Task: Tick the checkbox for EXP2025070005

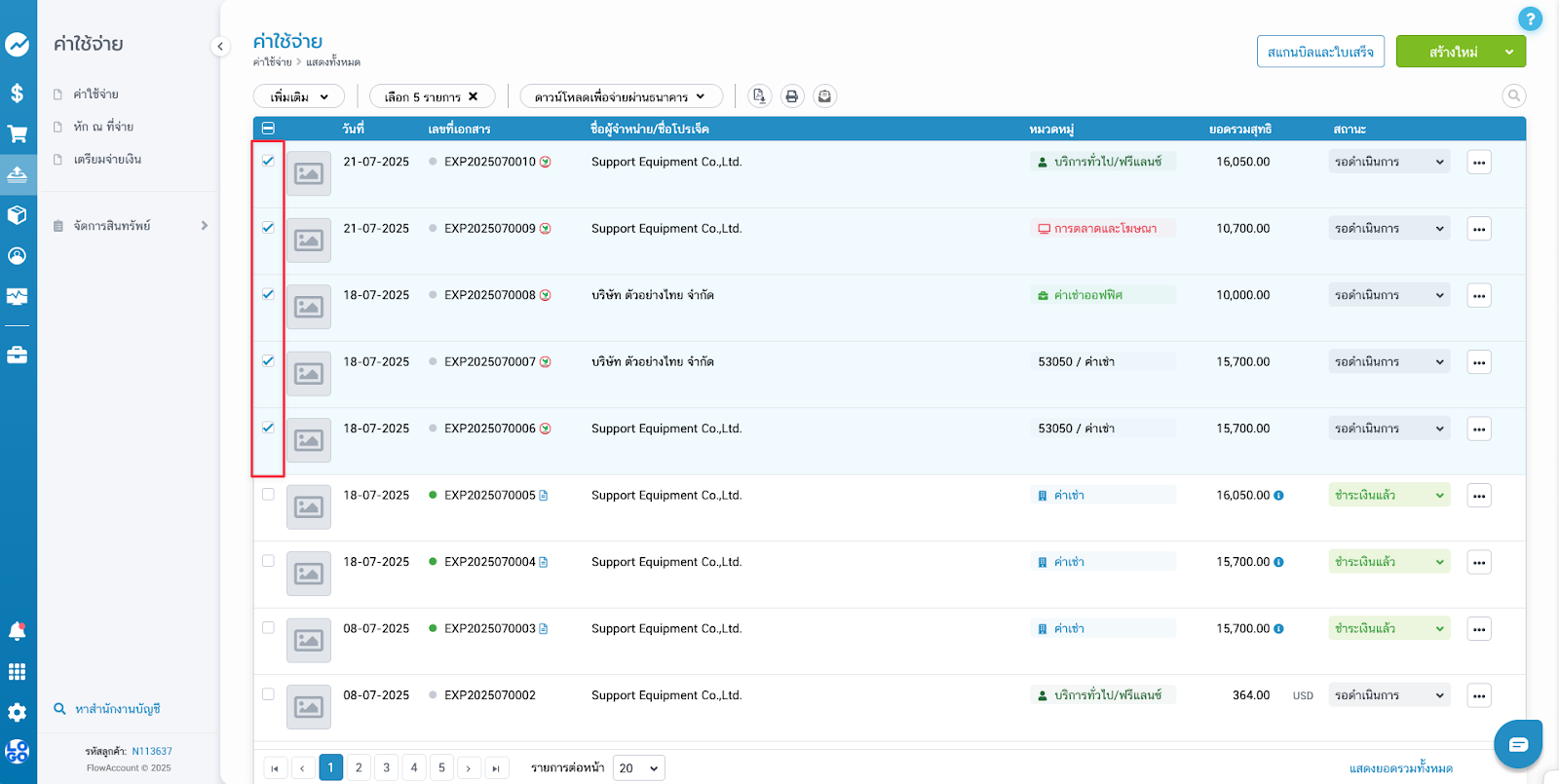Action: coord(268,495)
